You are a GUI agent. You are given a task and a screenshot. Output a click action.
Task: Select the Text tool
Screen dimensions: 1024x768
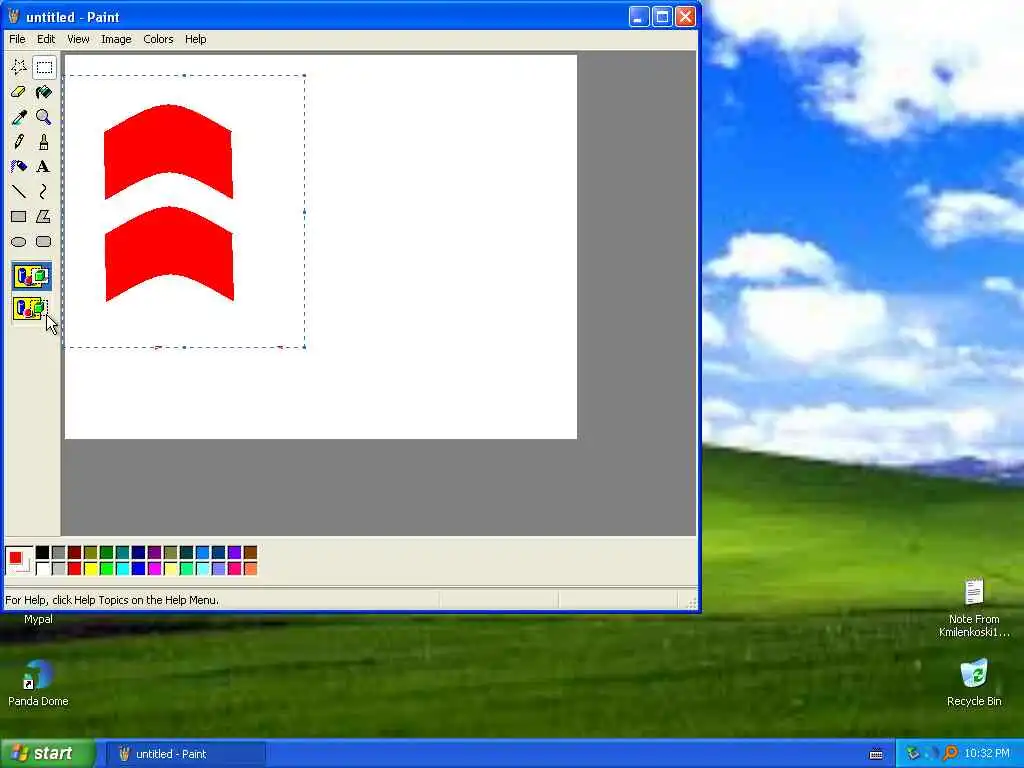pyautogui.click(x=44, y=167)
